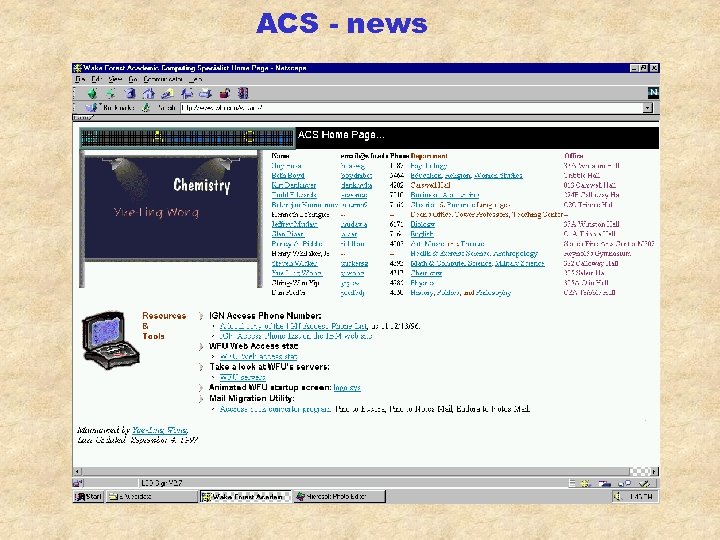
Task: Click the Reload page toolbar icon
Action: [130, 94]
